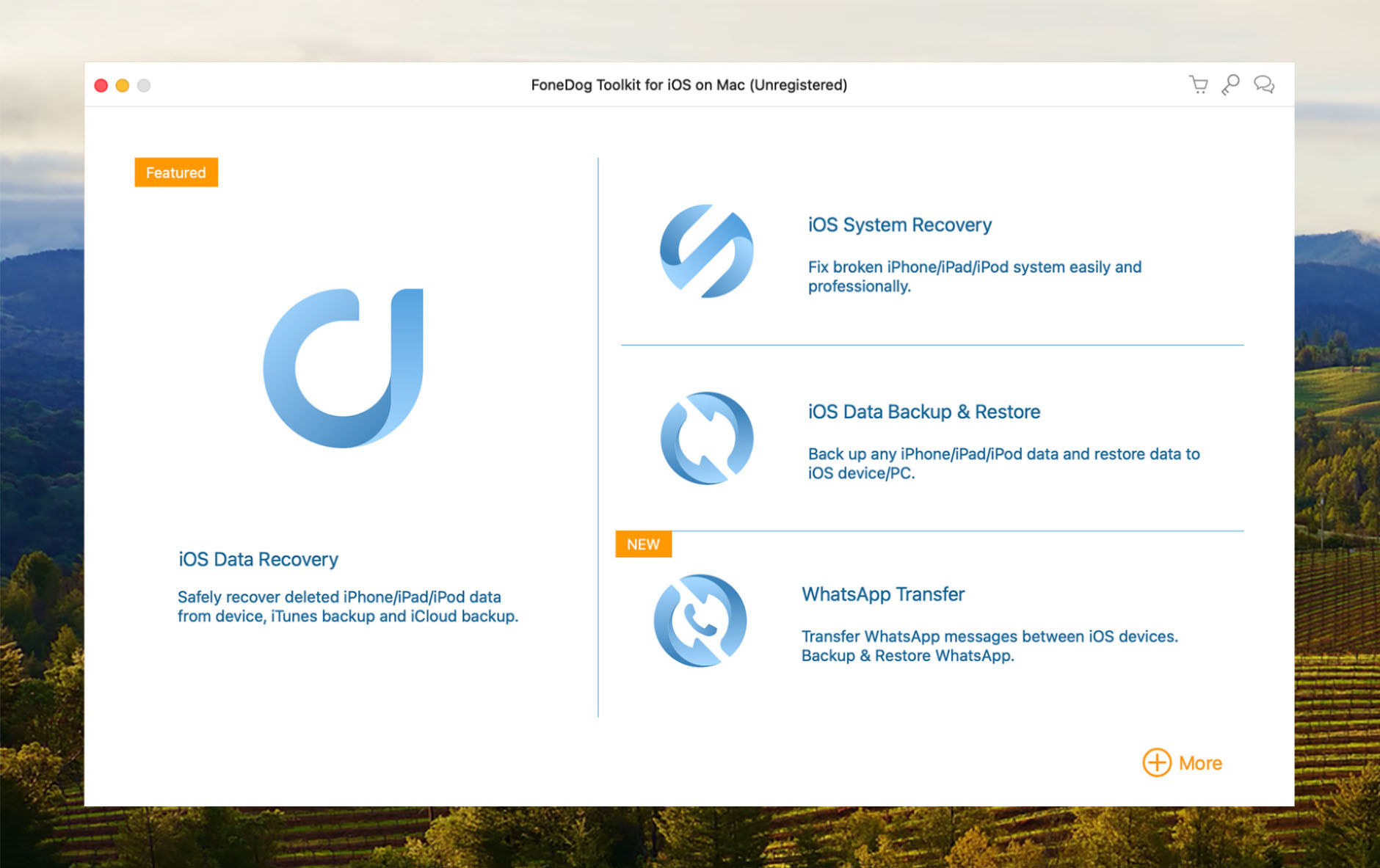Click the key registration icon
This screenshot has height=868, width=1380.
coord(1231,85)
